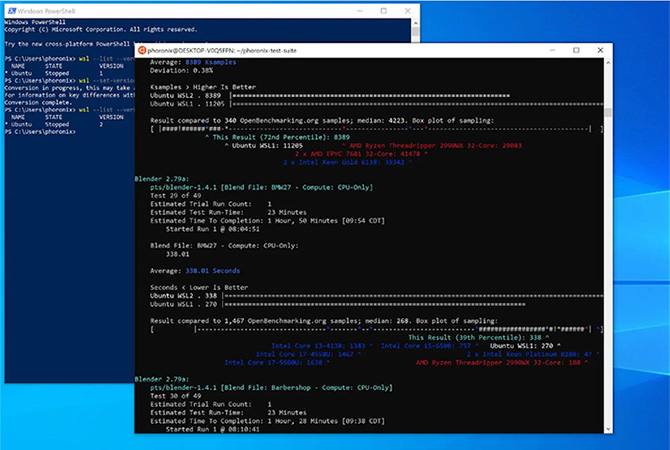The image size is (670, 450).
Task: Click the last 'PS C:\Users\phoronix>' prompt
Action: pos(40,132)
